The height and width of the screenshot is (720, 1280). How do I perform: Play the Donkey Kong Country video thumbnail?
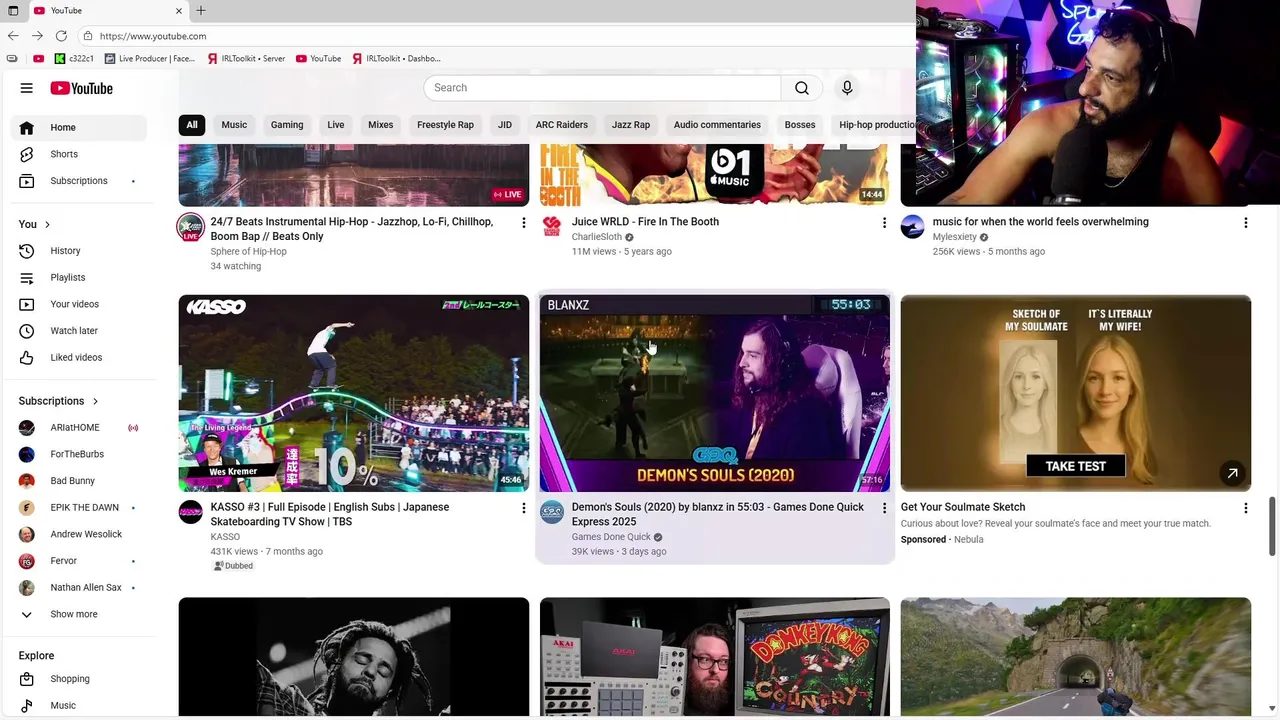point(715,657)
